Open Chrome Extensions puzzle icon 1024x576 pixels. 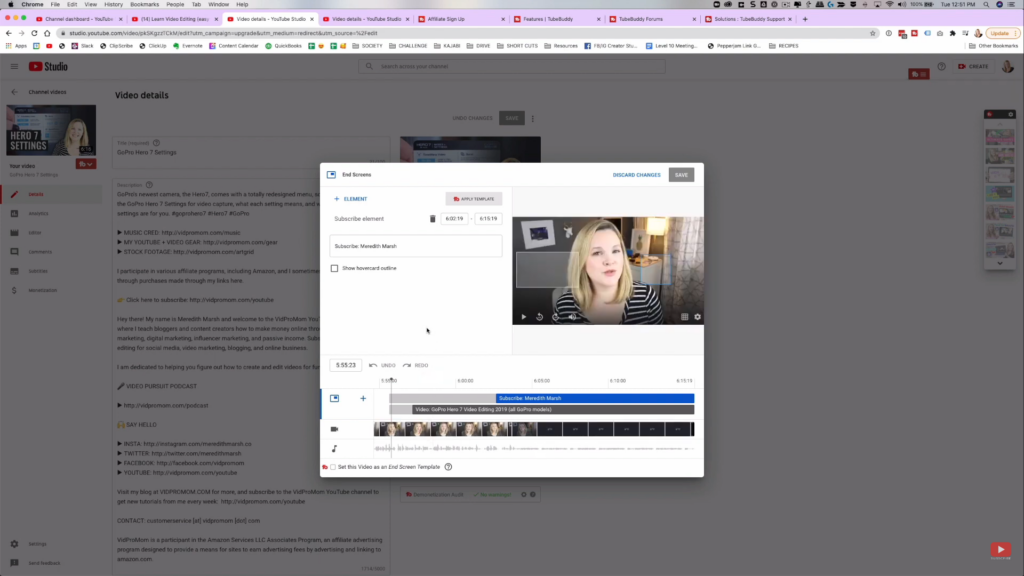(953, 33)
